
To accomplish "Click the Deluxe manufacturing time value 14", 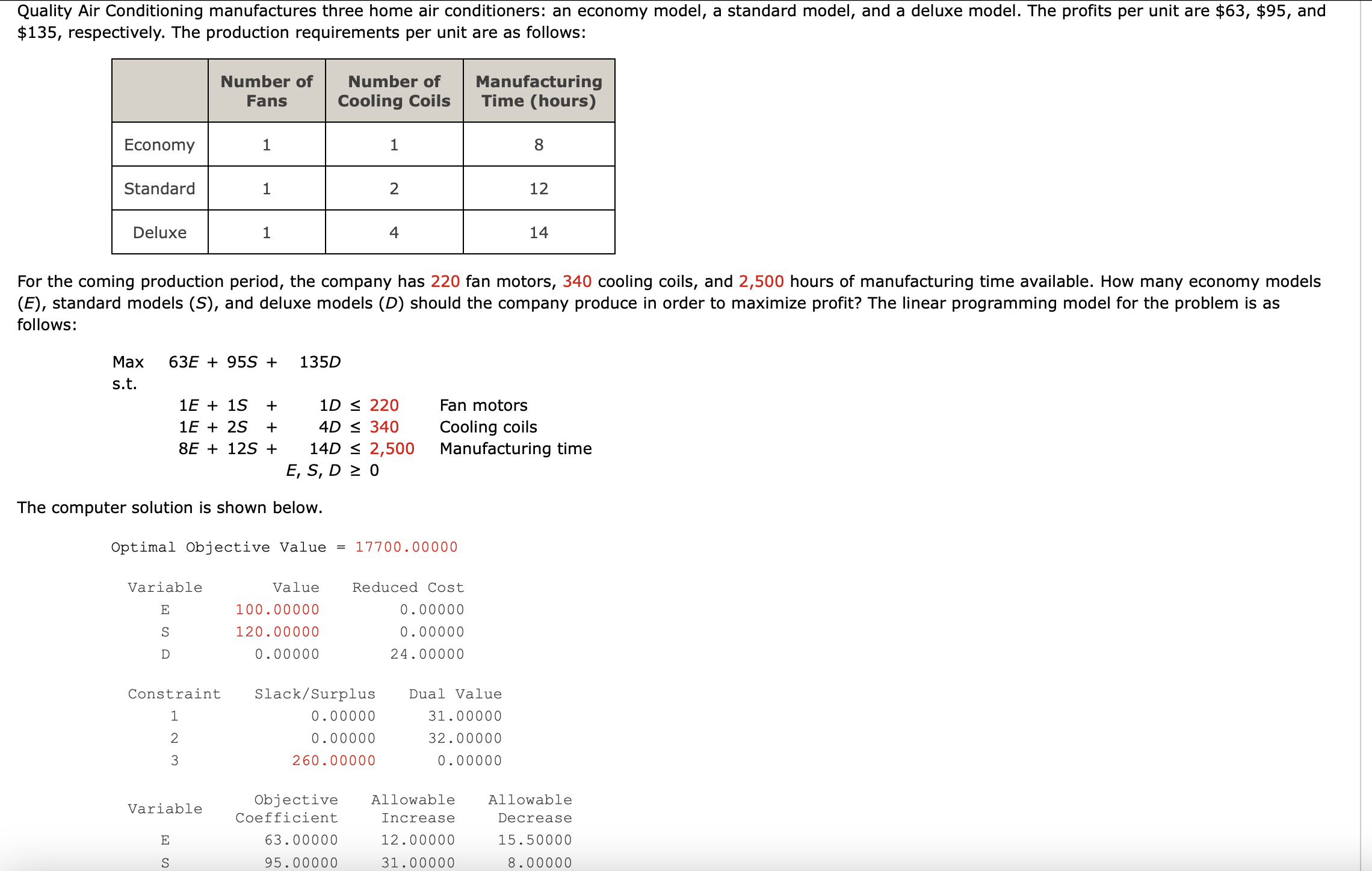I will click(x=539, y=233).
